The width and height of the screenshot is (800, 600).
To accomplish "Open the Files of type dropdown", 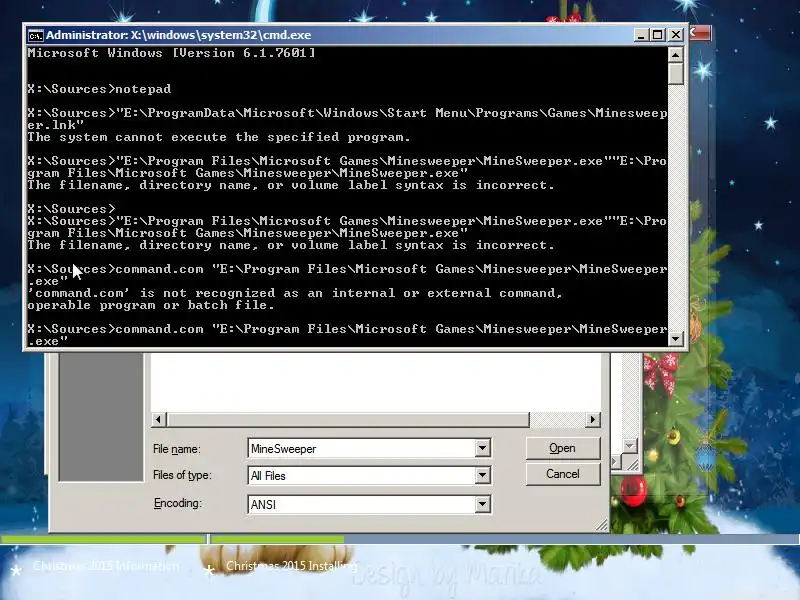I will tap(482, 476).
